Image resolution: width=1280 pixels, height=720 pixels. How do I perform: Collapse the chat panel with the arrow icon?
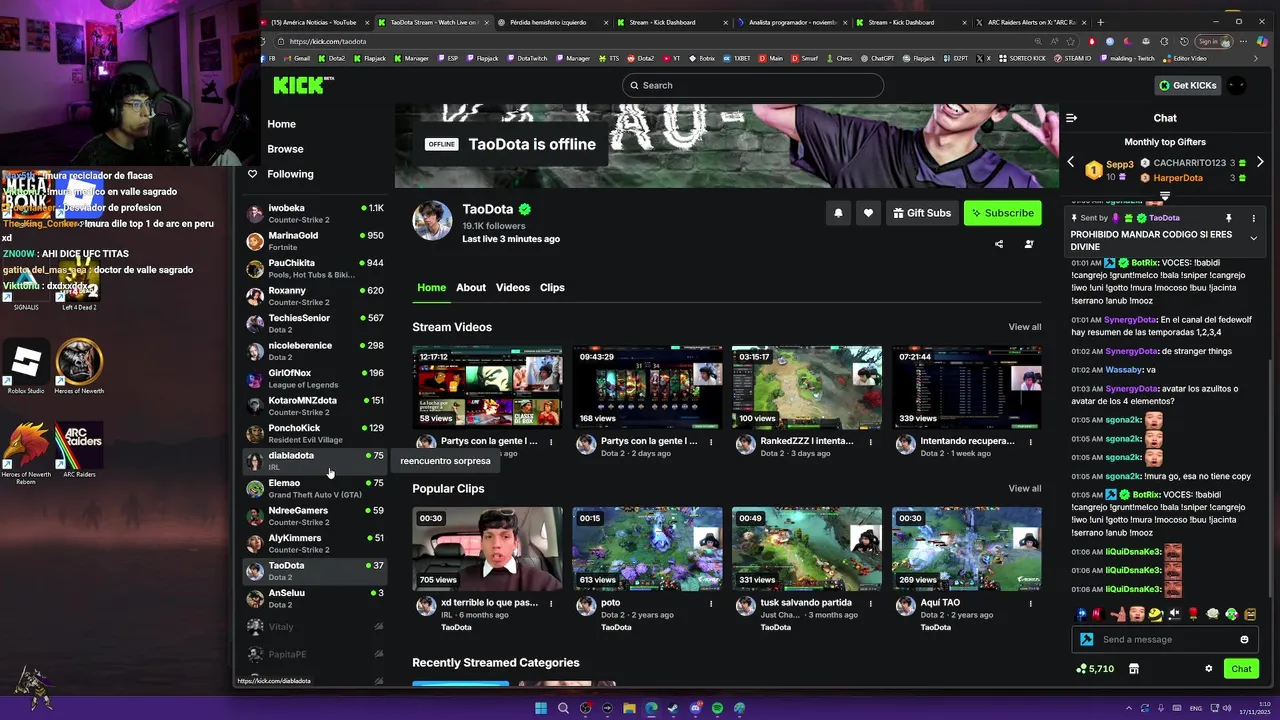(1071, 118)
